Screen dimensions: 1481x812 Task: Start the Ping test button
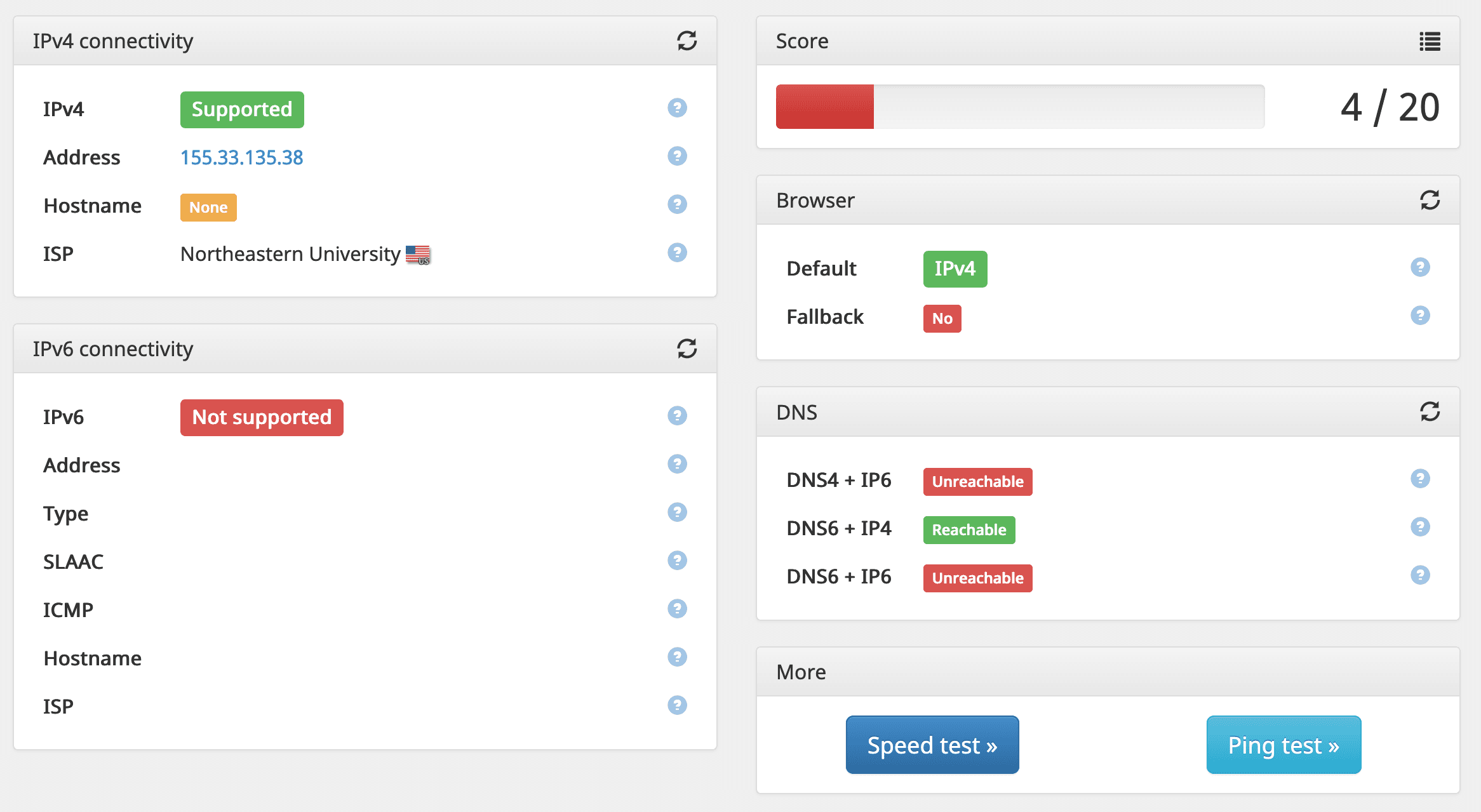(x=1283, y=745)
